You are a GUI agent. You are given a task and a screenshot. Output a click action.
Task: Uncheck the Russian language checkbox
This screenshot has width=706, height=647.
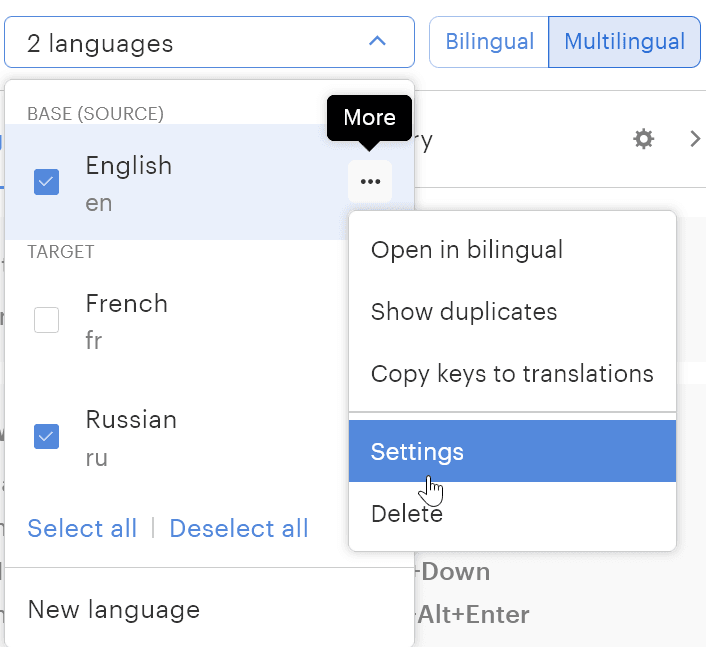47,436
